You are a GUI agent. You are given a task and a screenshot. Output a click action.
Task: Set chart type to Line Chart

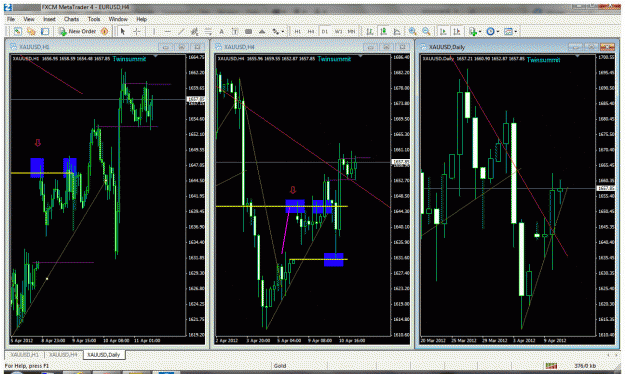point(397,31)
